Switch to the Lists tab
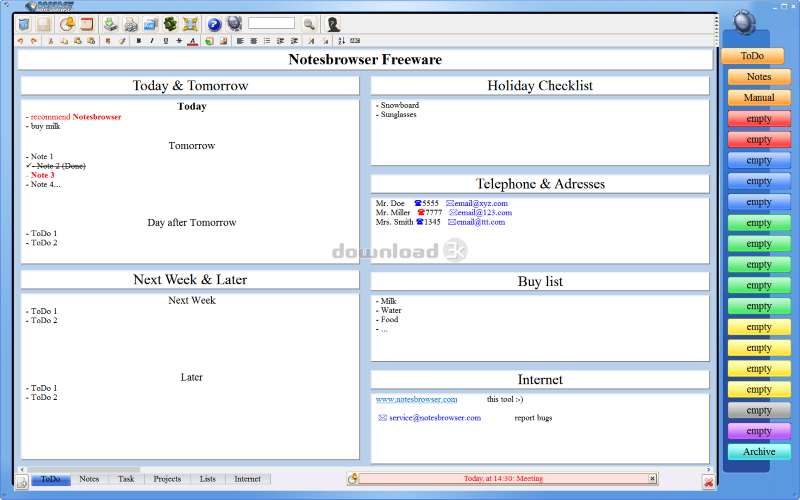 click(x=207, y=480)
